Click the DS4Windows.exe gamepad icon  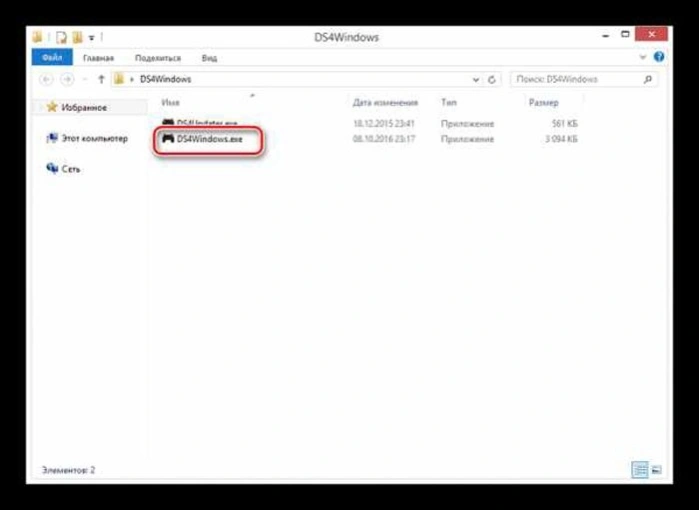point(168,139)
